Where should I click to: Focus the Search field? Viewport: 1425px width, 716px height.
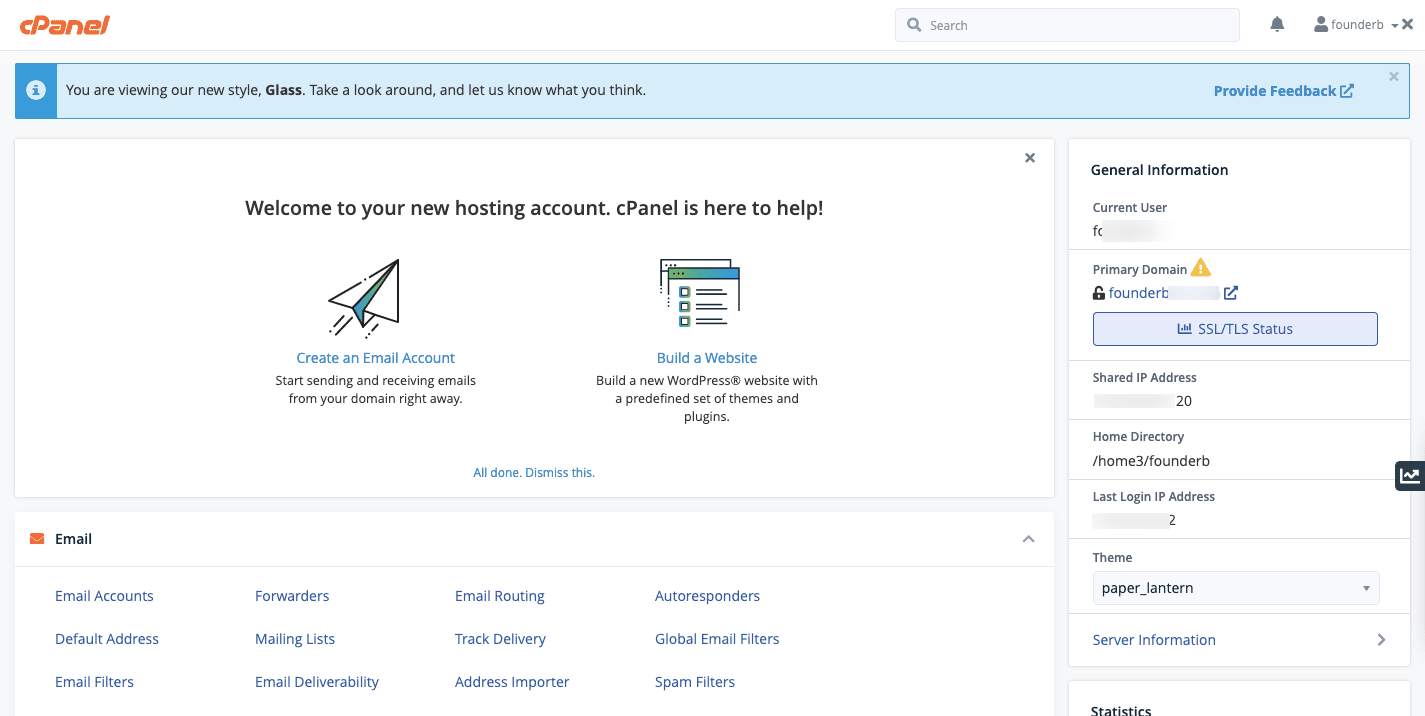[x=1067, y=25]
